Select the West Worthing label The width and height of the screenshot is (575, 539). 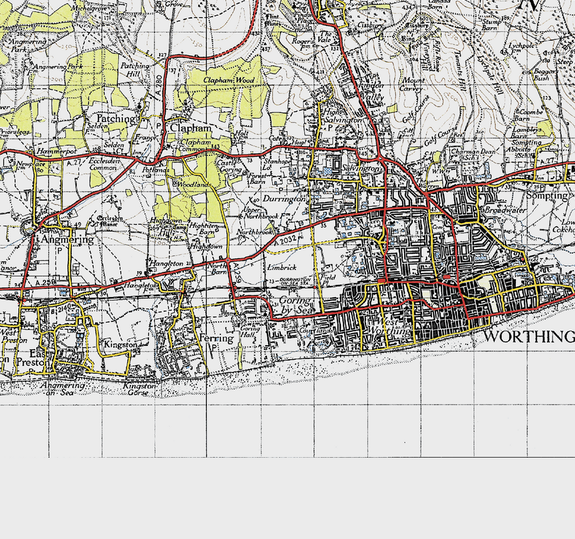click(x=388, y=325)
